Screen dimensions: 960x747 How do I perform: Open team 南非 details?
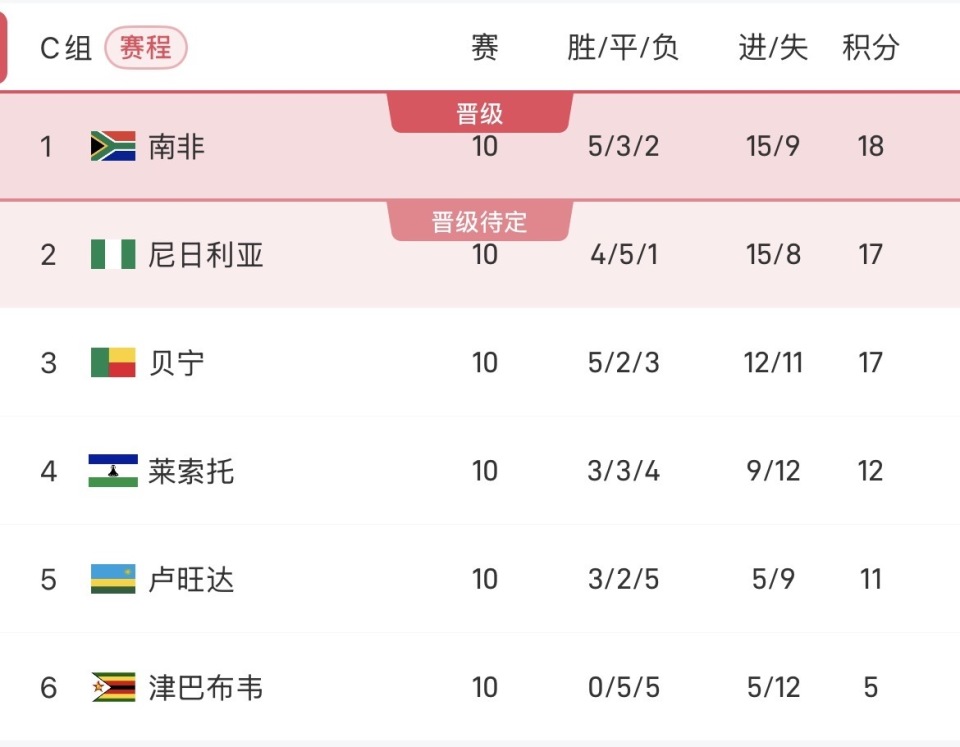coord(176,147)
